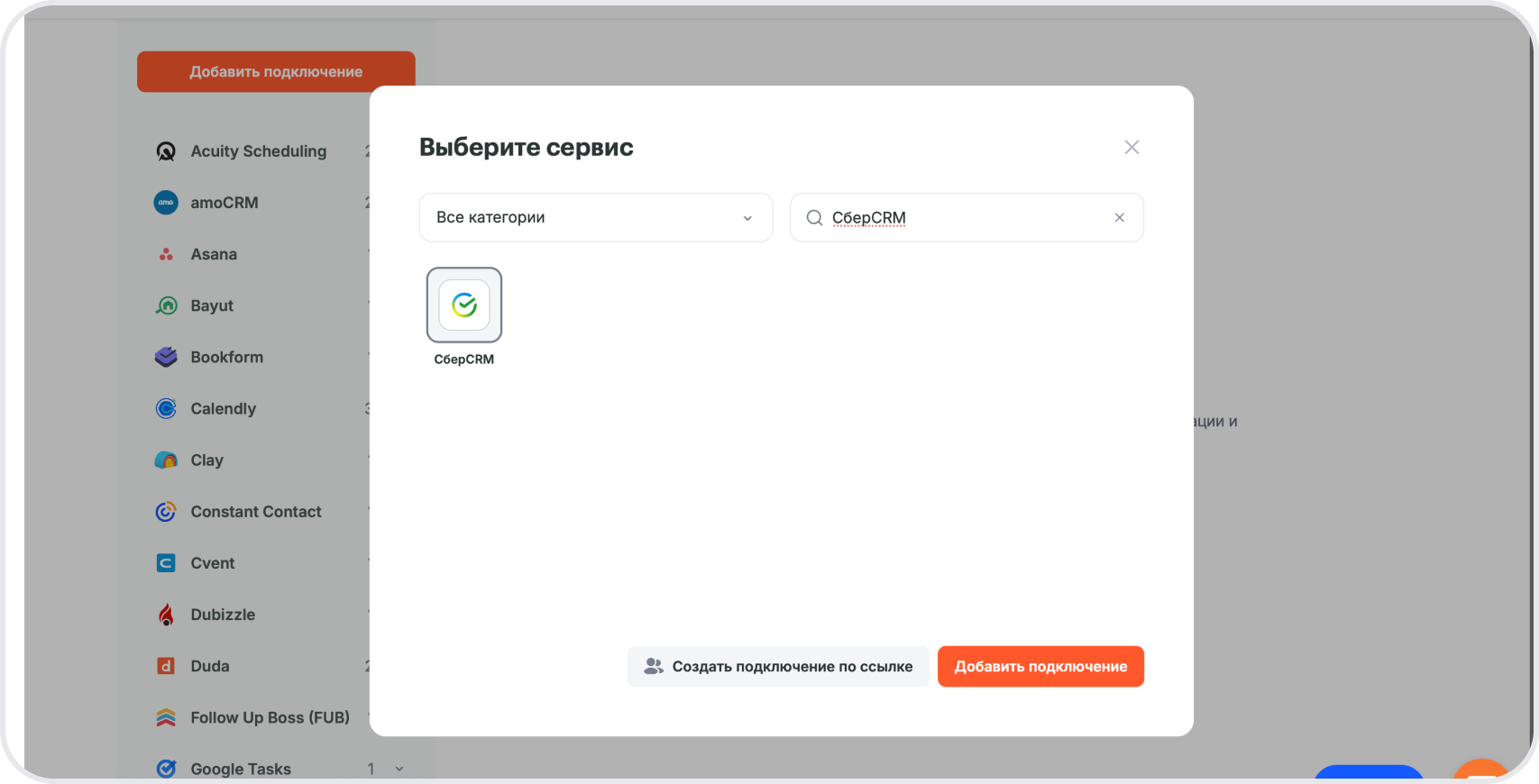Click the amoCRM logo icon
This screenshot has height=784, width=1539.
(x=166, y=203)
